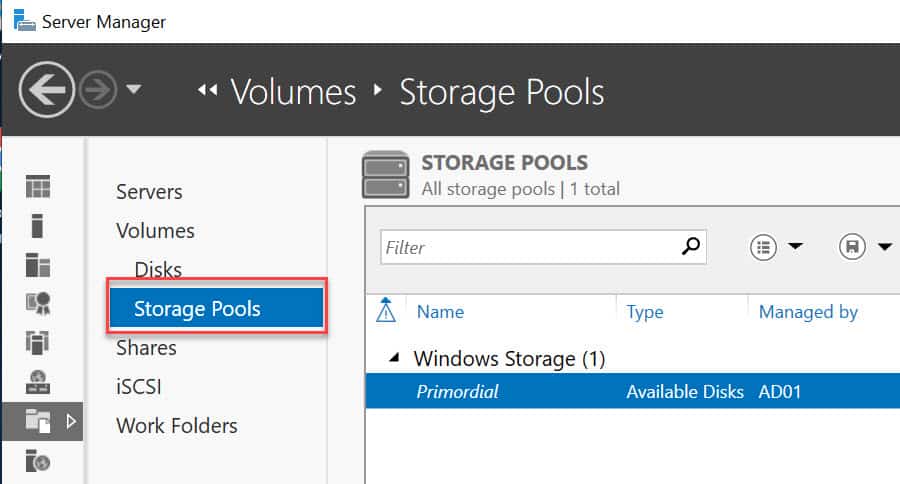Screen dimensions: 900x484
Task: Open the DNS role icon in sidebar
Action: coord(38,382)
